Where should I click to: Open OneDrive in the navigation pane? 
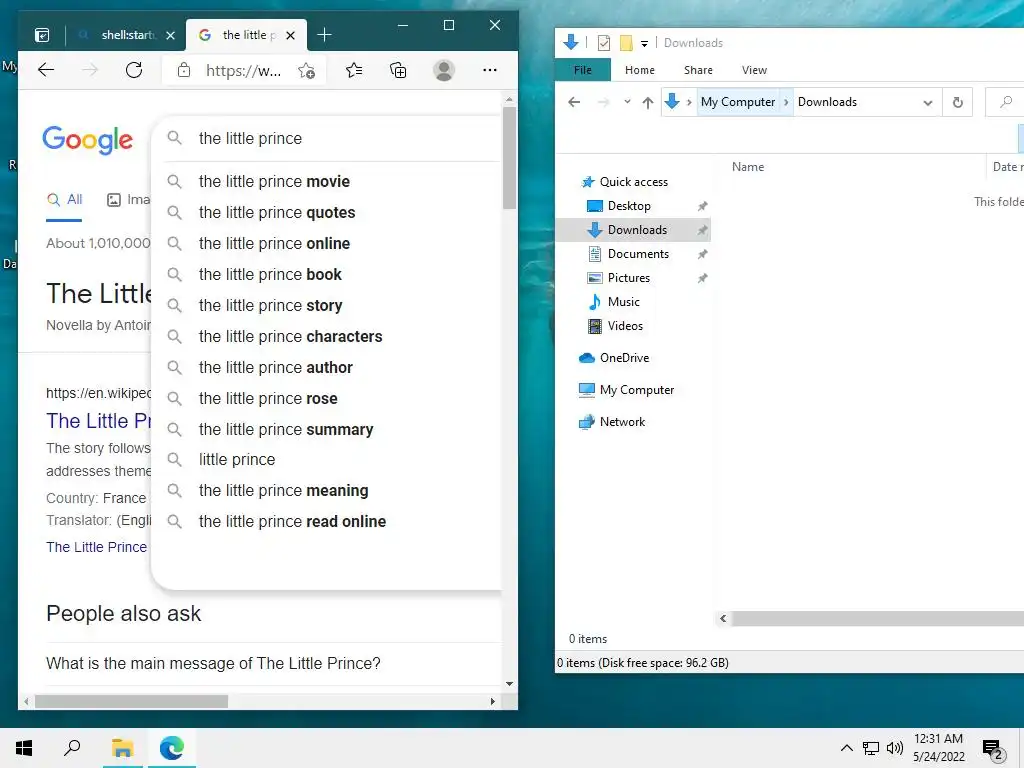pos(624,358)
